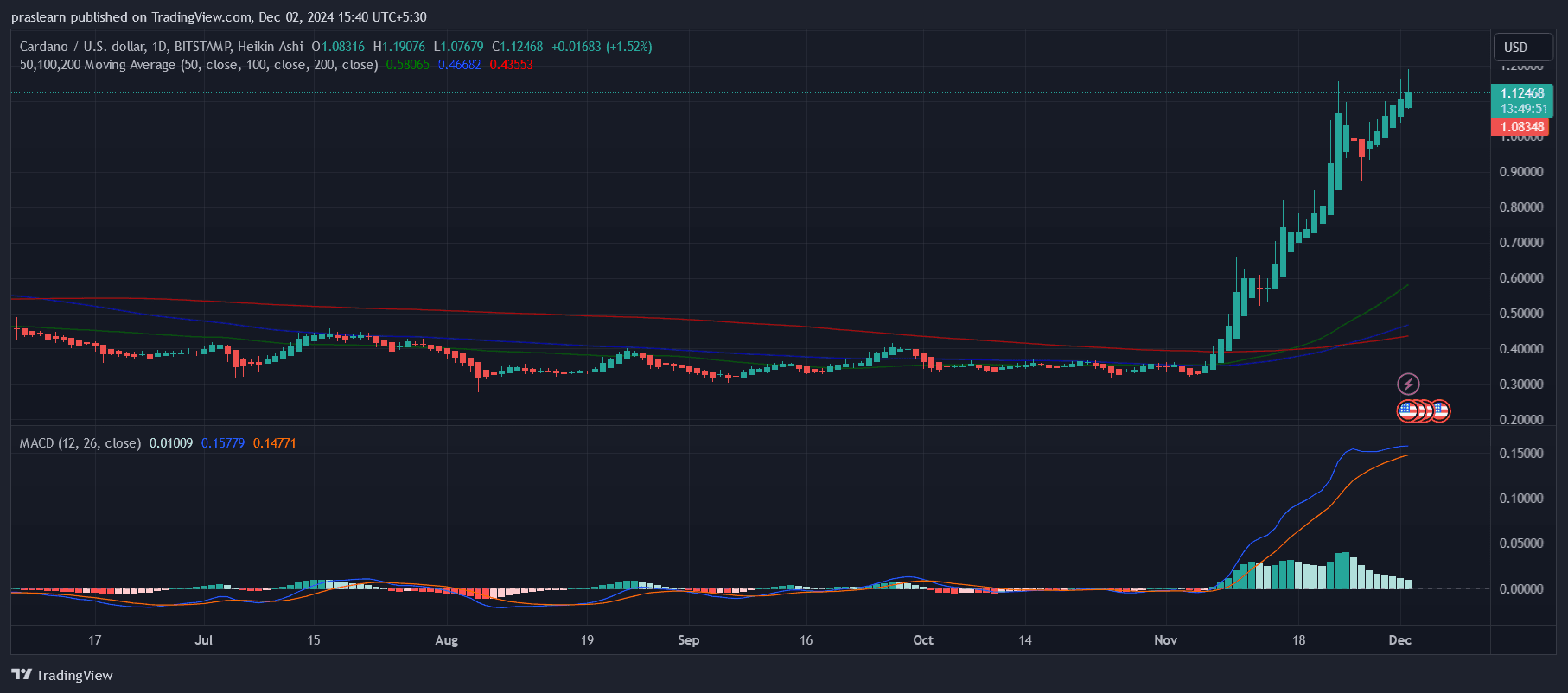Click the open price value O1.08316

pos(338,47)
